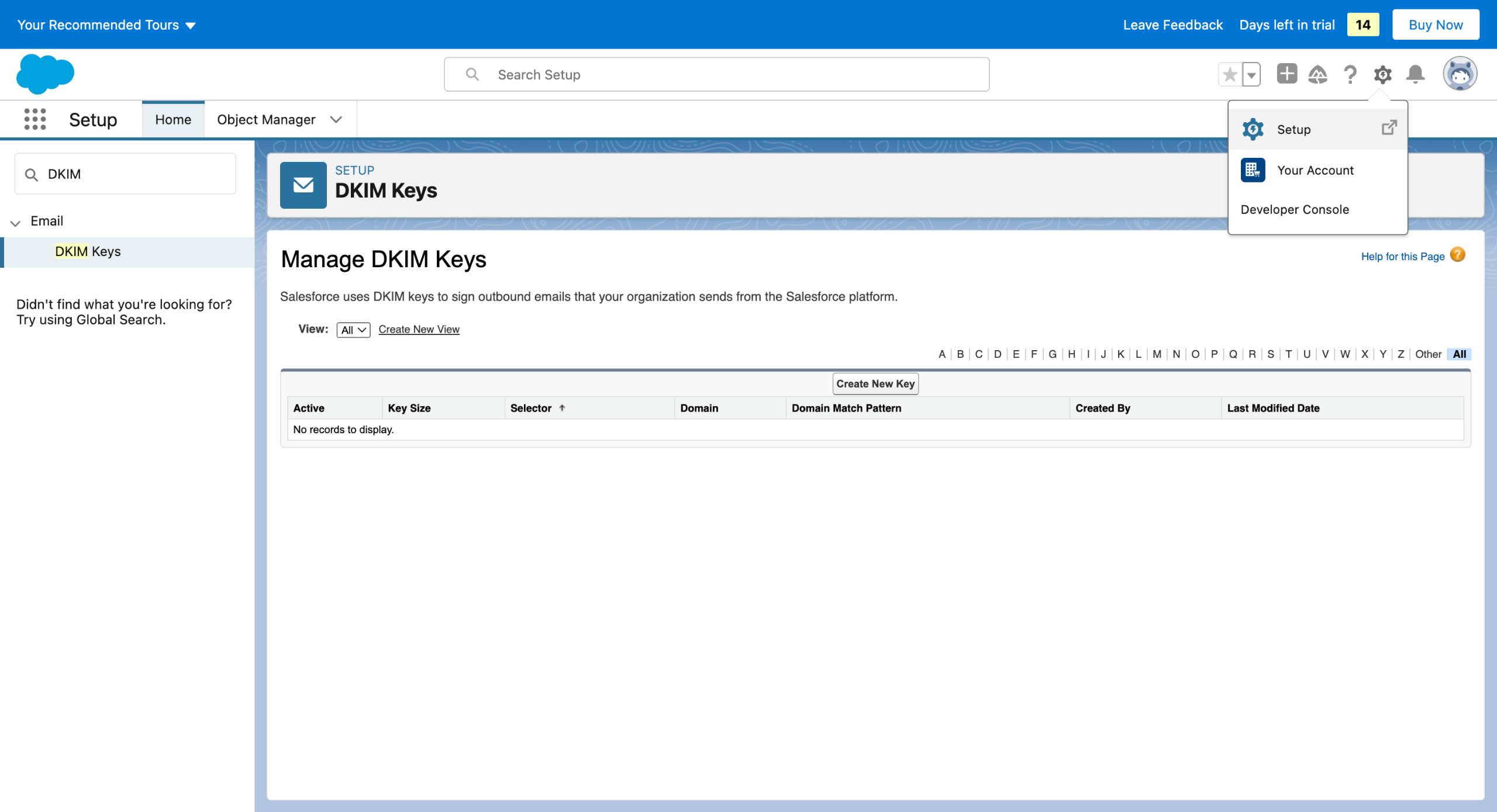
Task: Sort by the Active column header
Action: click(309, 408)
